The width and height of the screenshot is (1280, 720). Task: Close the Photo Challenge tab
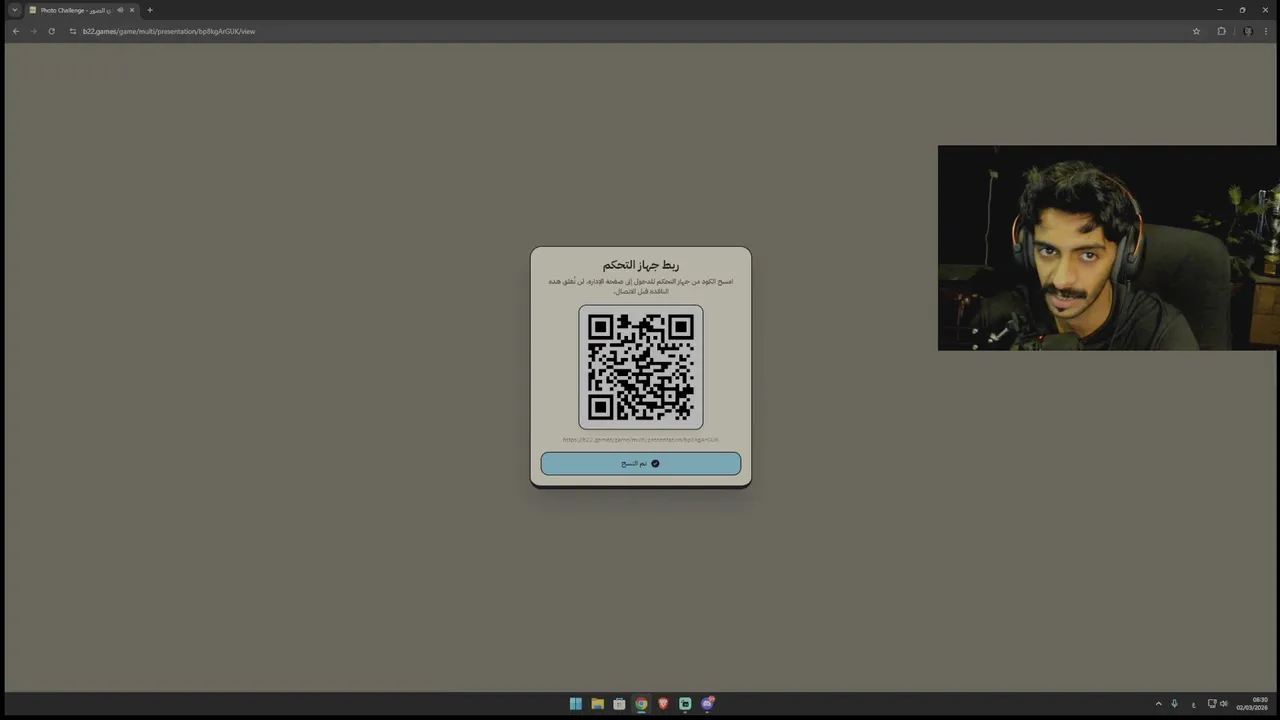(131, 10)
